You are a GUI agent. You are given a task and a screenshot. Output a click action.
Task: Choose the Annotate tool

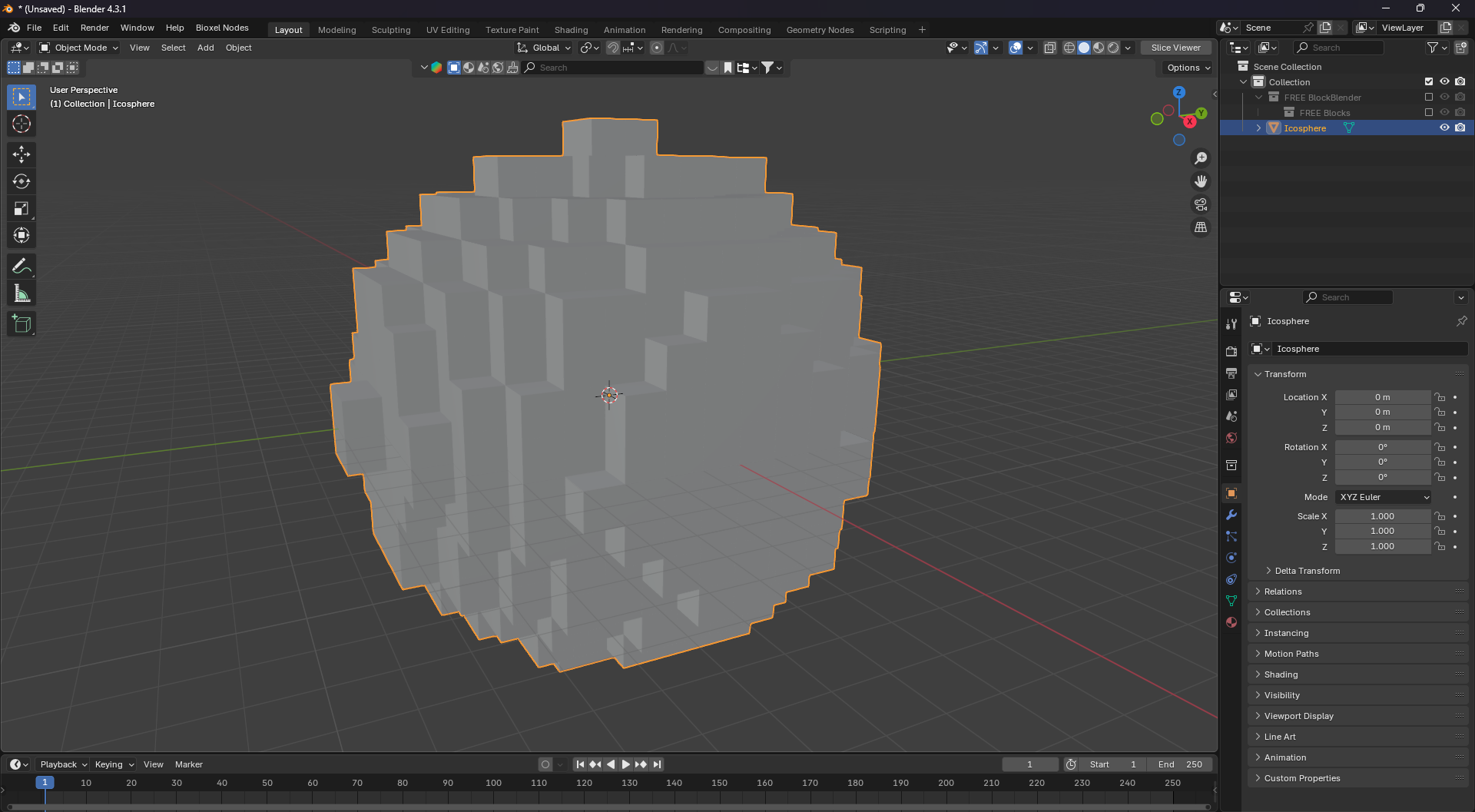tap(22, 267)
